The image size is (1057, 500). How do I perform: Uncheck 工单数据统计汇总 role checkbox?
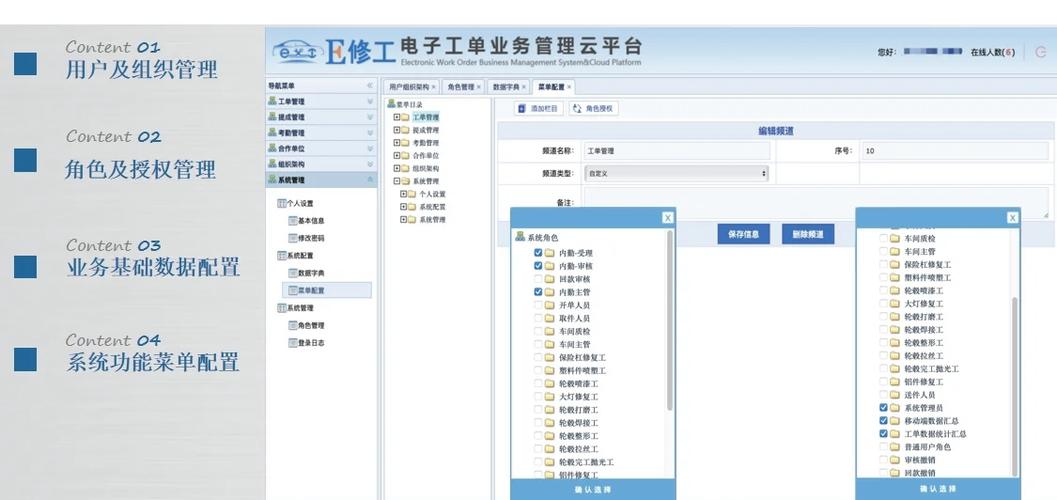[x=883, y=434]
